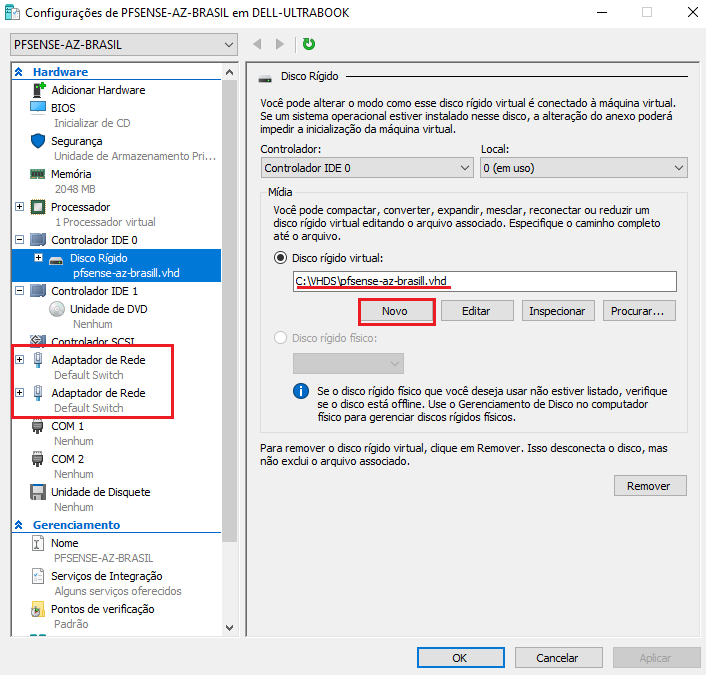Click the Remover button

pos(649,486)
